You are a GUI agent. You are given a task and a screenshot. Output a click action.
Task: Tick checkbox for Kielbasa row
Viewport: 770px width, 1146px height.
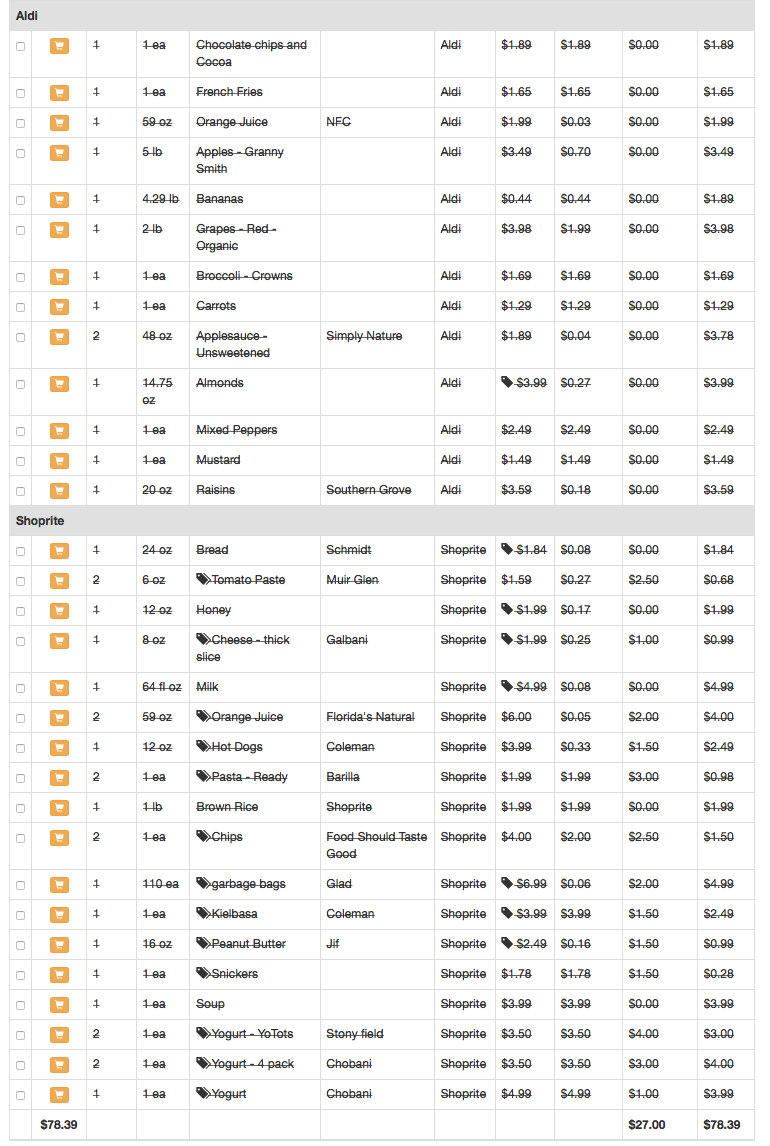coord(20,916)
